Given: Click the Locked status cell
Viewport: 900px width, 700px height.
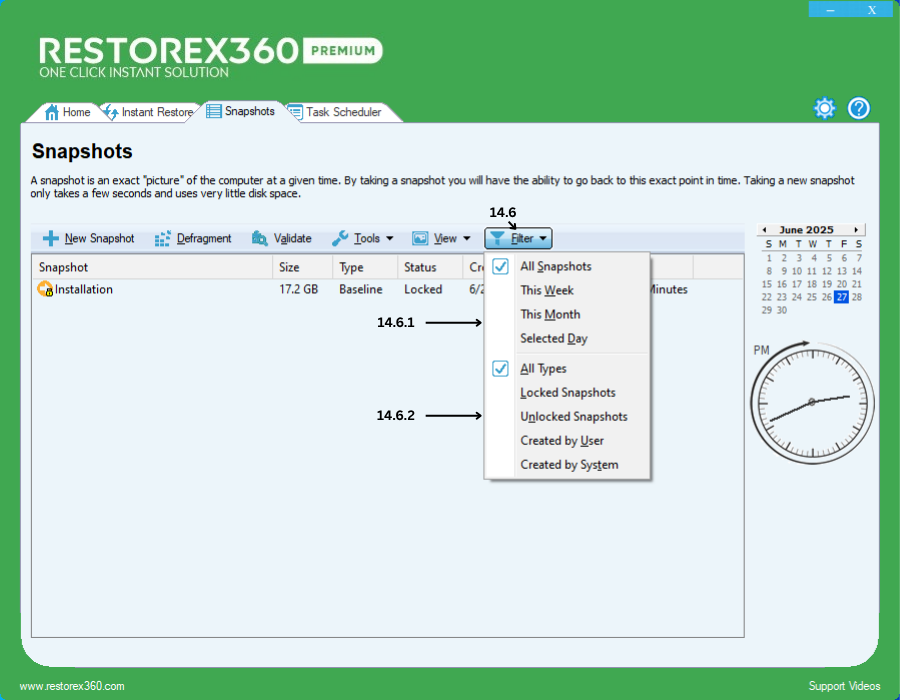Looking at the screenshot, I should [x=423, y=289].
